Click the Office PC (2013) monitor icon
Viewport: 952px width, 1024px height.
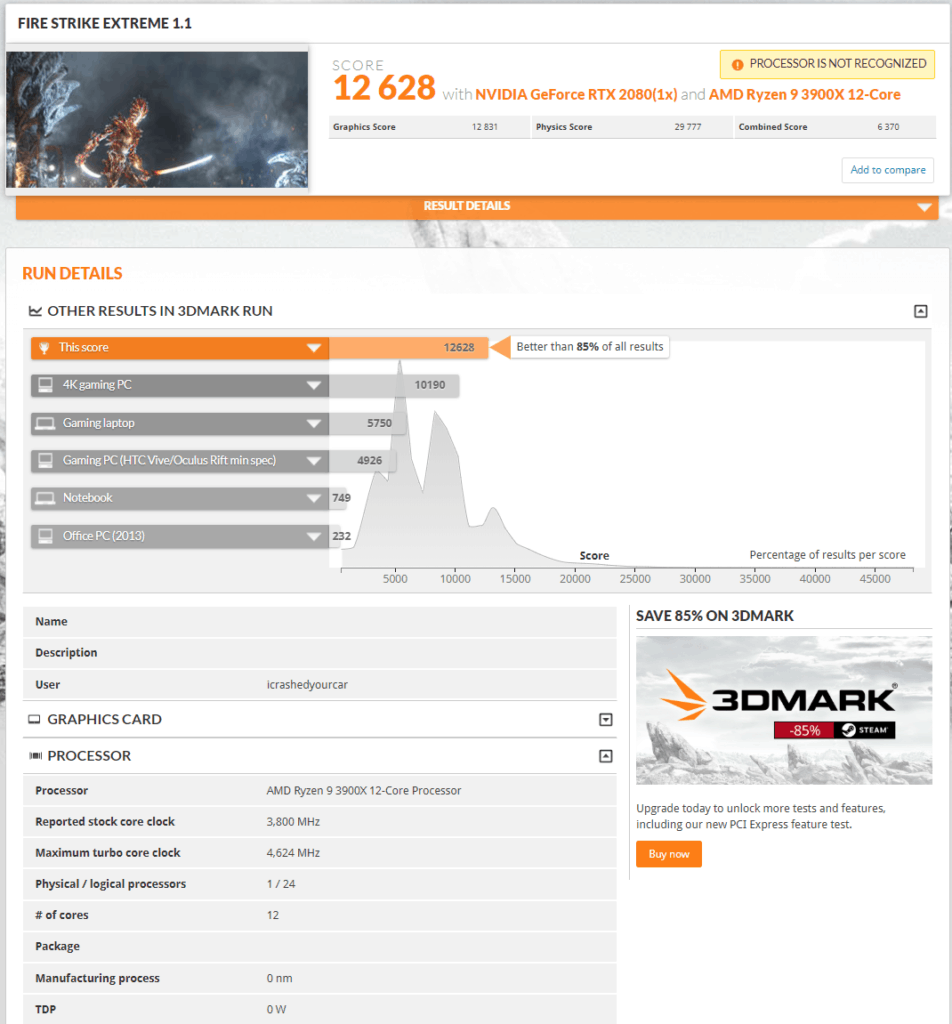point(45,536)
